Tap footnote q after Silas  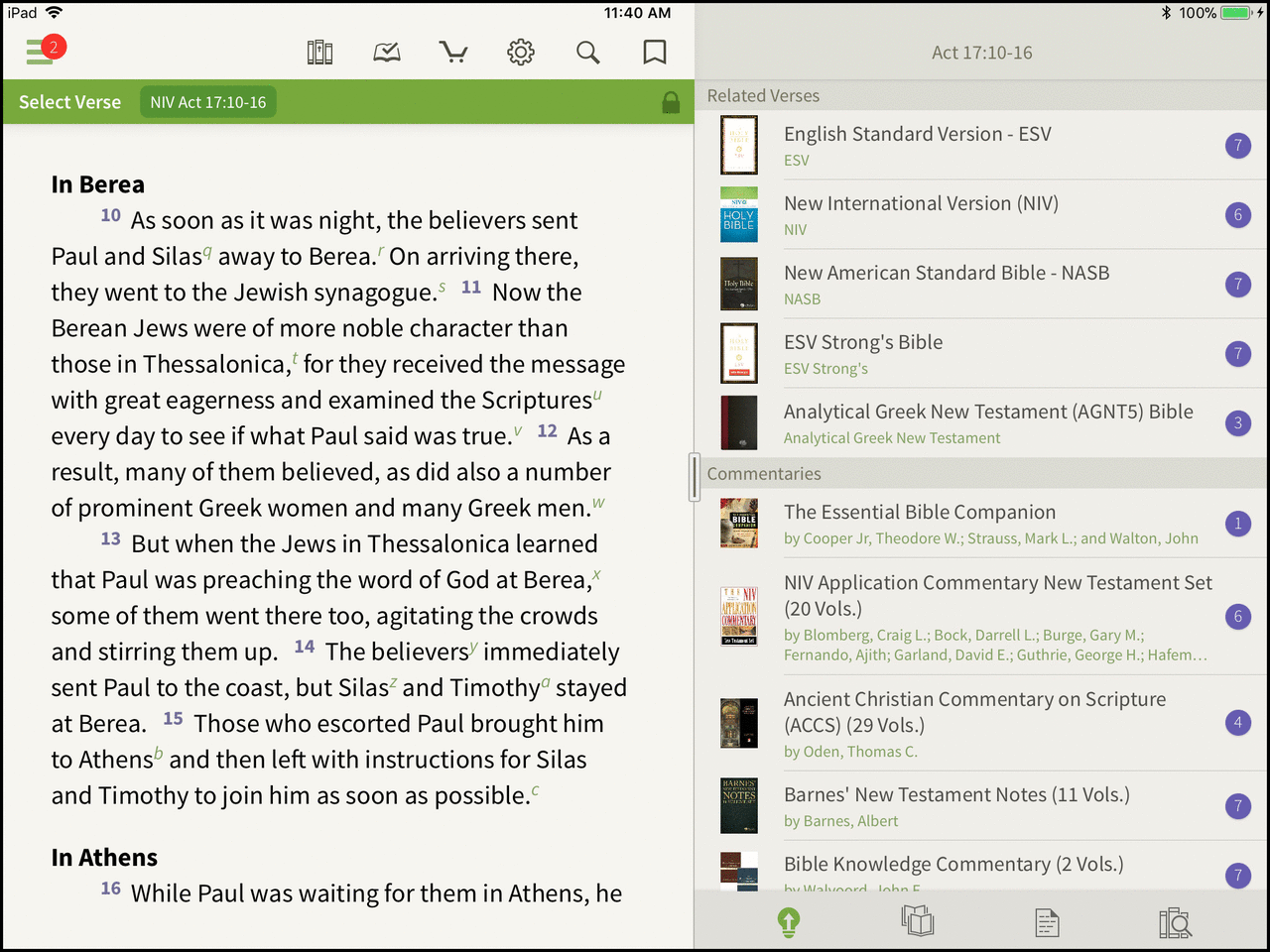coord(207,252)
